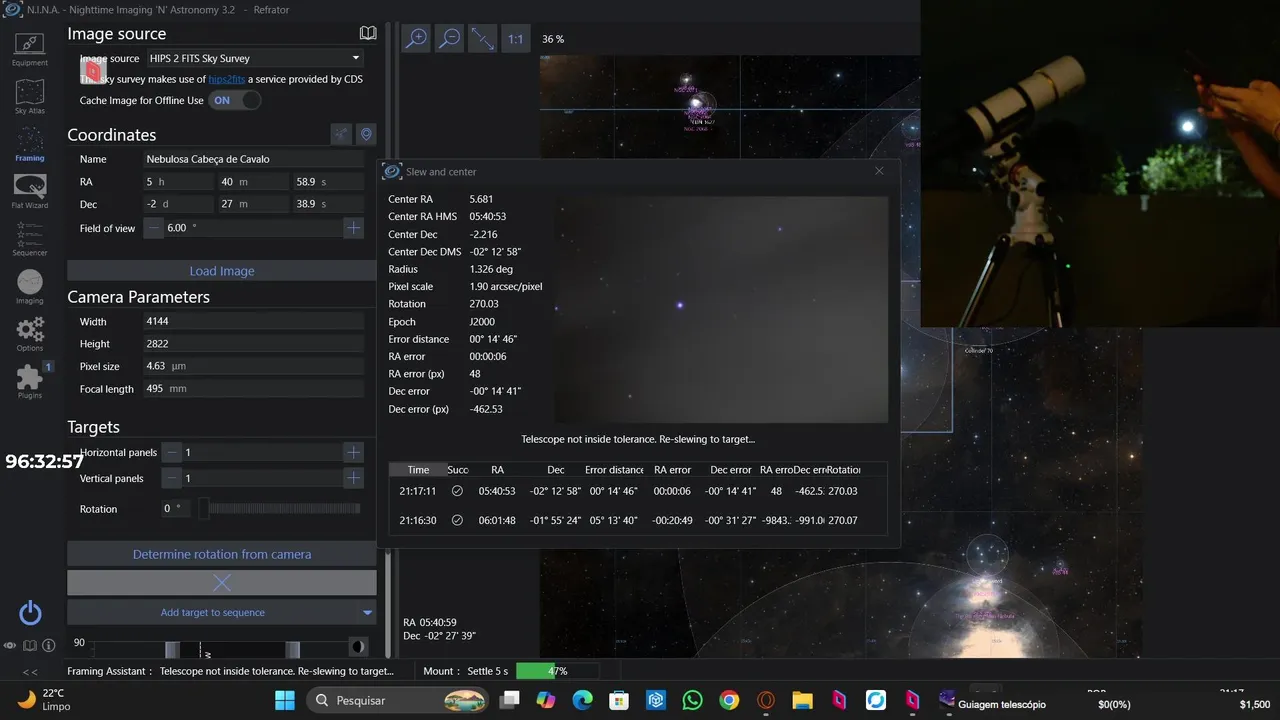Fit the framing image to the view
Image resolution: width=1280 pixels, height=720 pixels.
(x=483, y=39)
